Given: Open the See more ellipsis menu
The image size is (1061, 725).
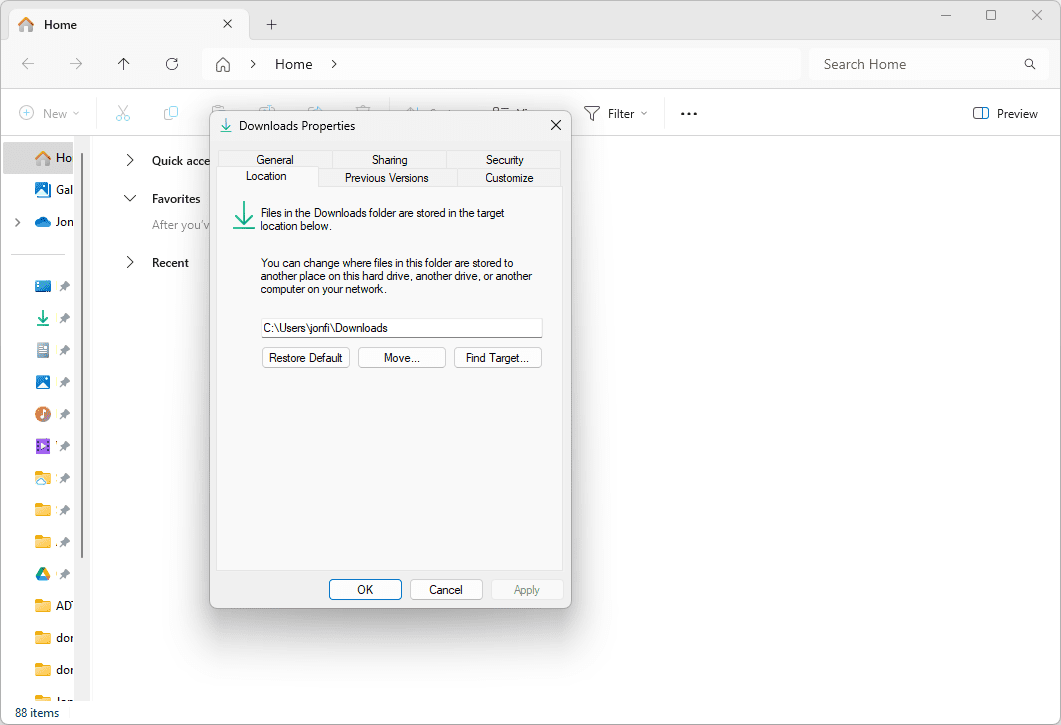Looking at the screenshot, I should point(688,114).
